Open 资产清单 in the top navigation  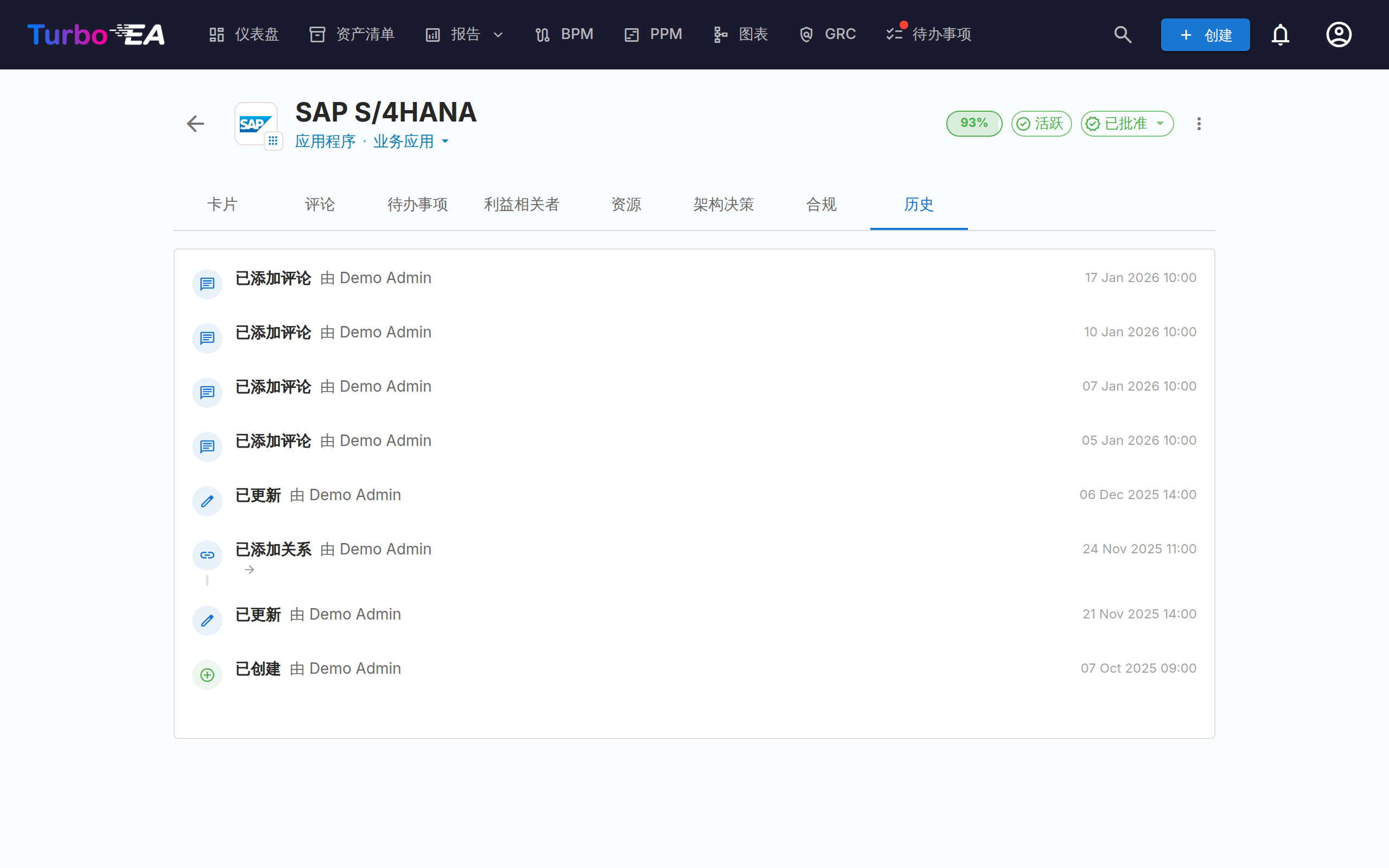[x=352, y=34]
